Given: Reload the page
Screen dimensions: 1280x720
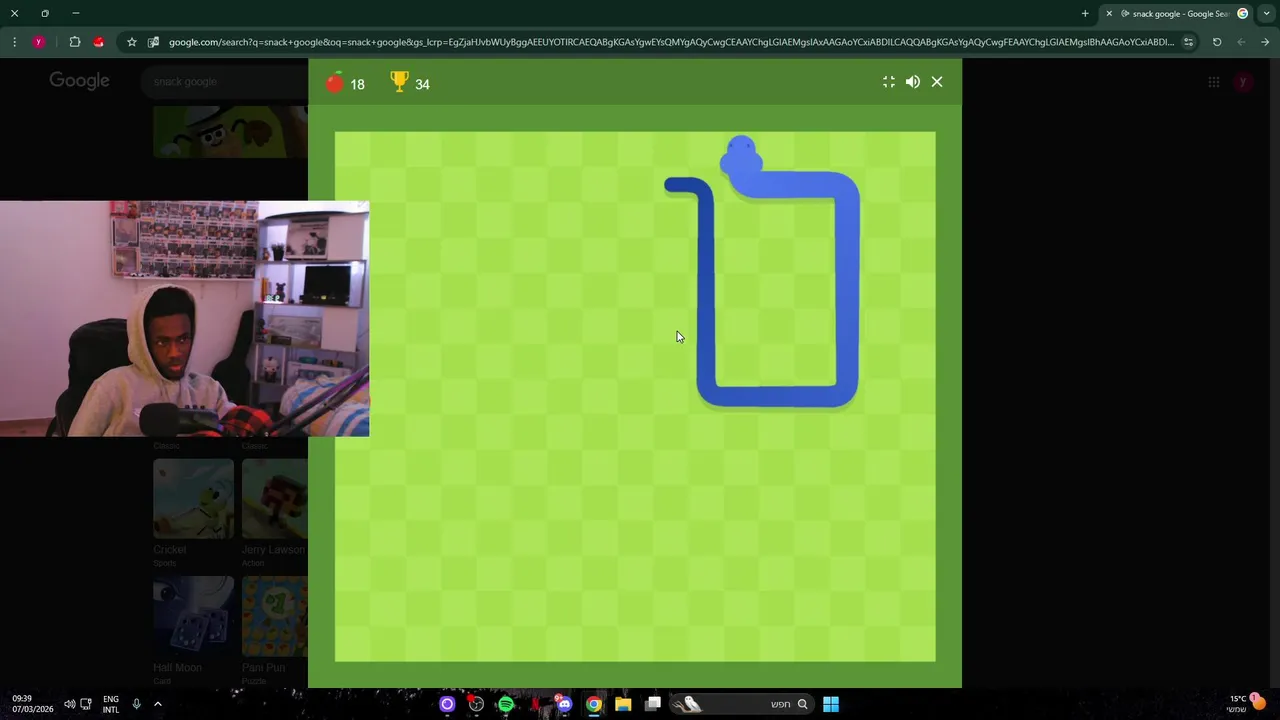Looking at the screenshot, I should tap(1217, 42).
